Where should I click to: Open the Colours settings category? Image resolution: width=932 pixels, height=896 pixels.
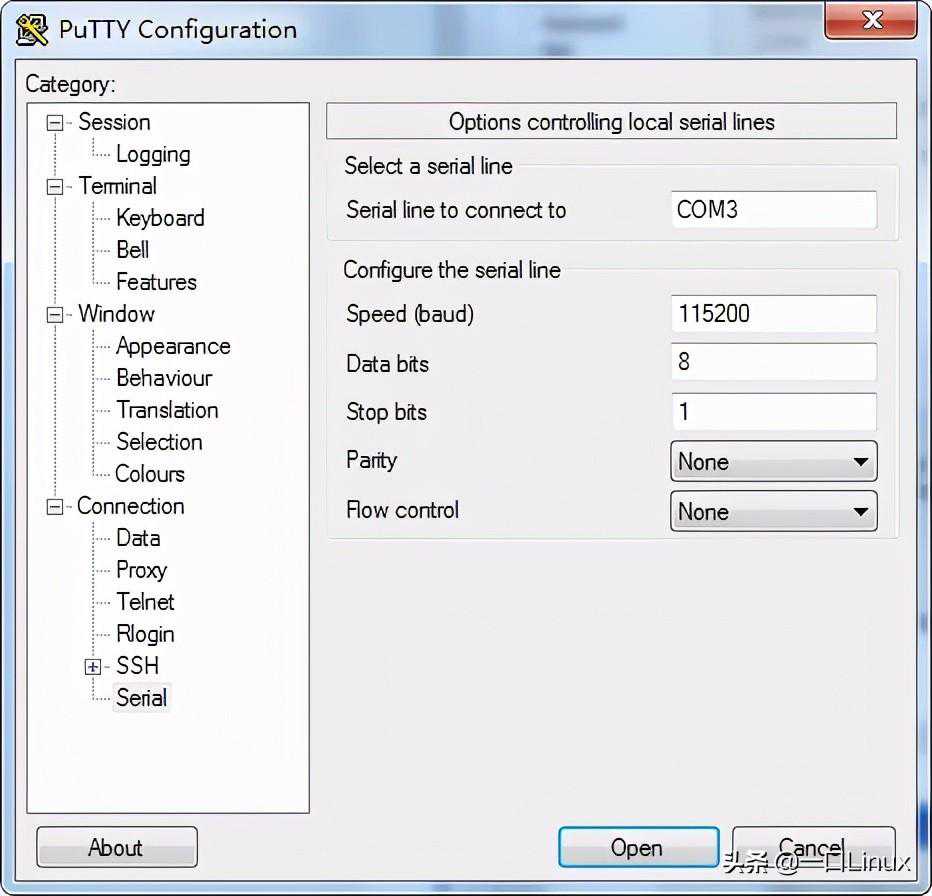[150, 474]
